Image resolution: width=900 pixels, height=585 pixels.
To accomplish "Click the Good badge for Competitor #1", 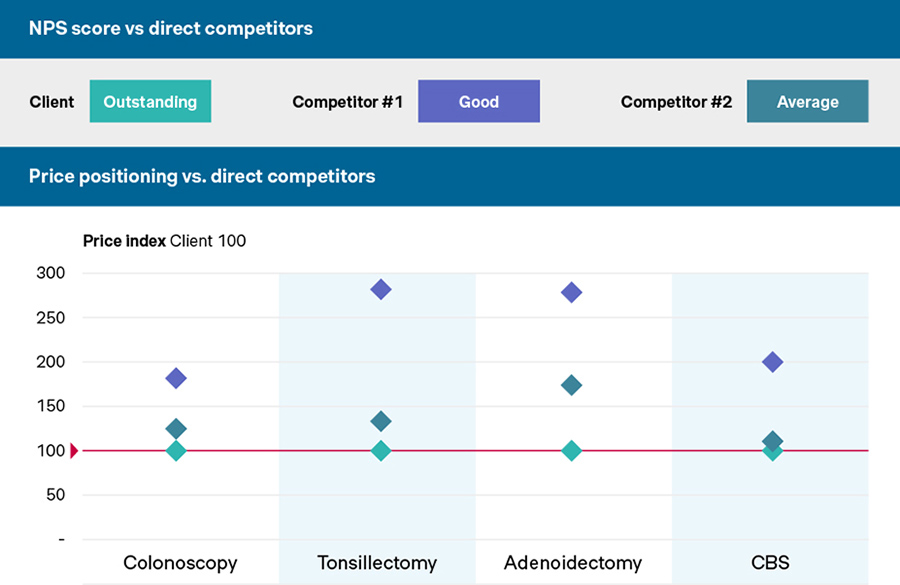I will point(478,102).
